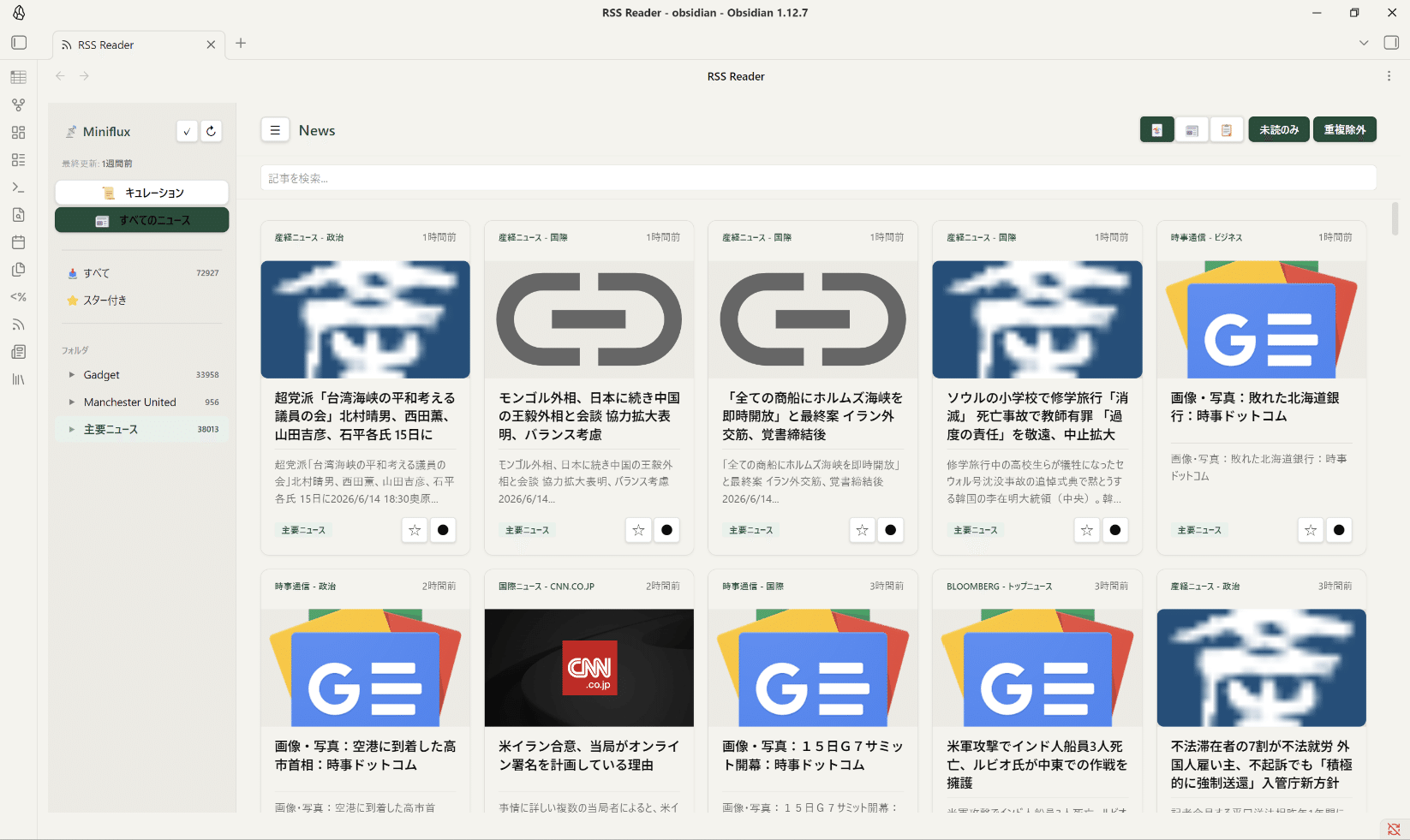Open the table view ribbon icon
1410x840 pixels.
pos(18,77)
